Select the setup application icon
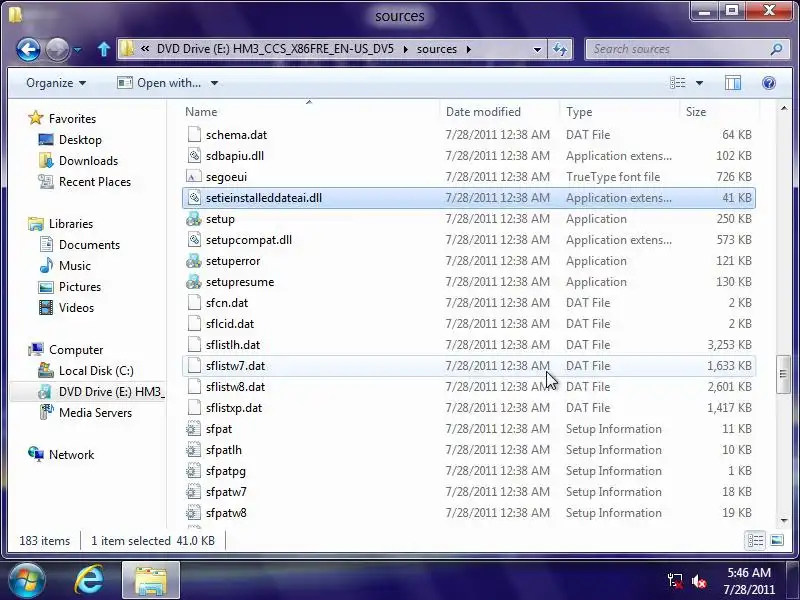Screen dimensions: 800x600 194,219
